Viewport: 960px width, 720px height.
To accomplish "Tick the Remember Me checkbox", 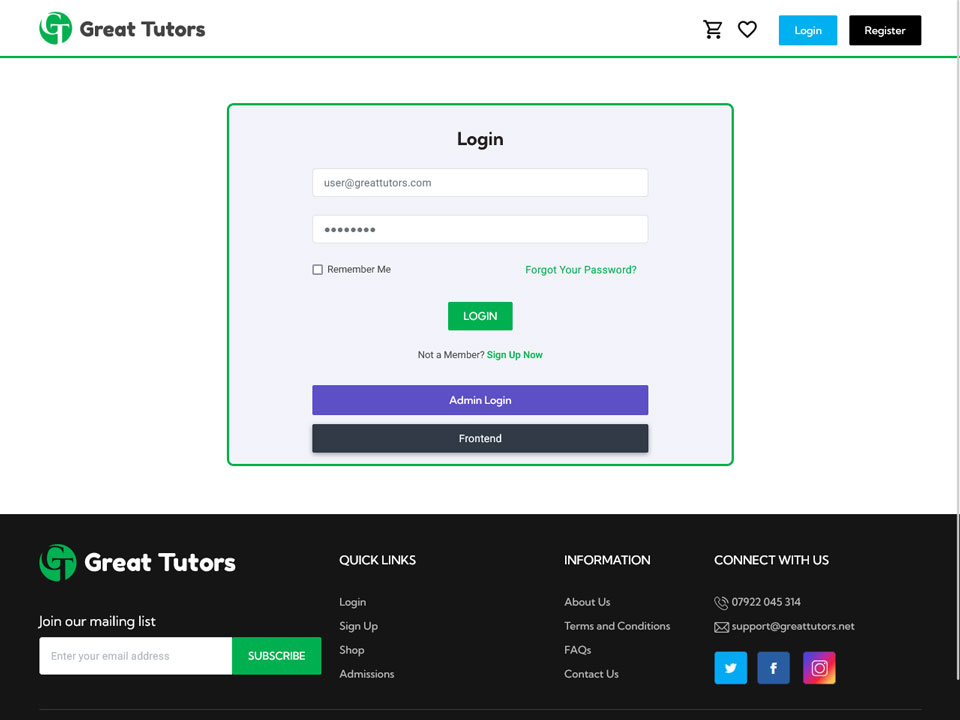I will point(317,269).
